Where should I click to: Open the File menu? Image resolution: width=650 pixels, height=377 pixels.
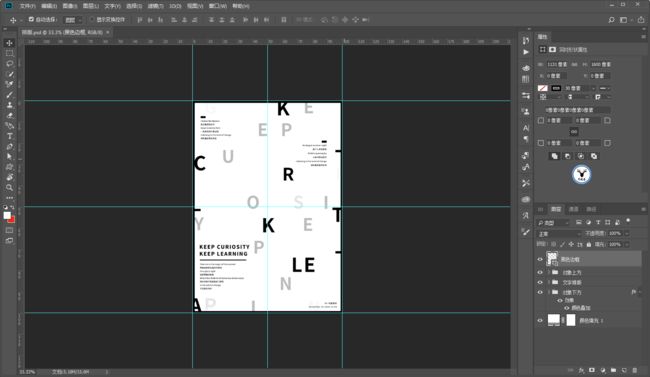[x=28, y=6]
